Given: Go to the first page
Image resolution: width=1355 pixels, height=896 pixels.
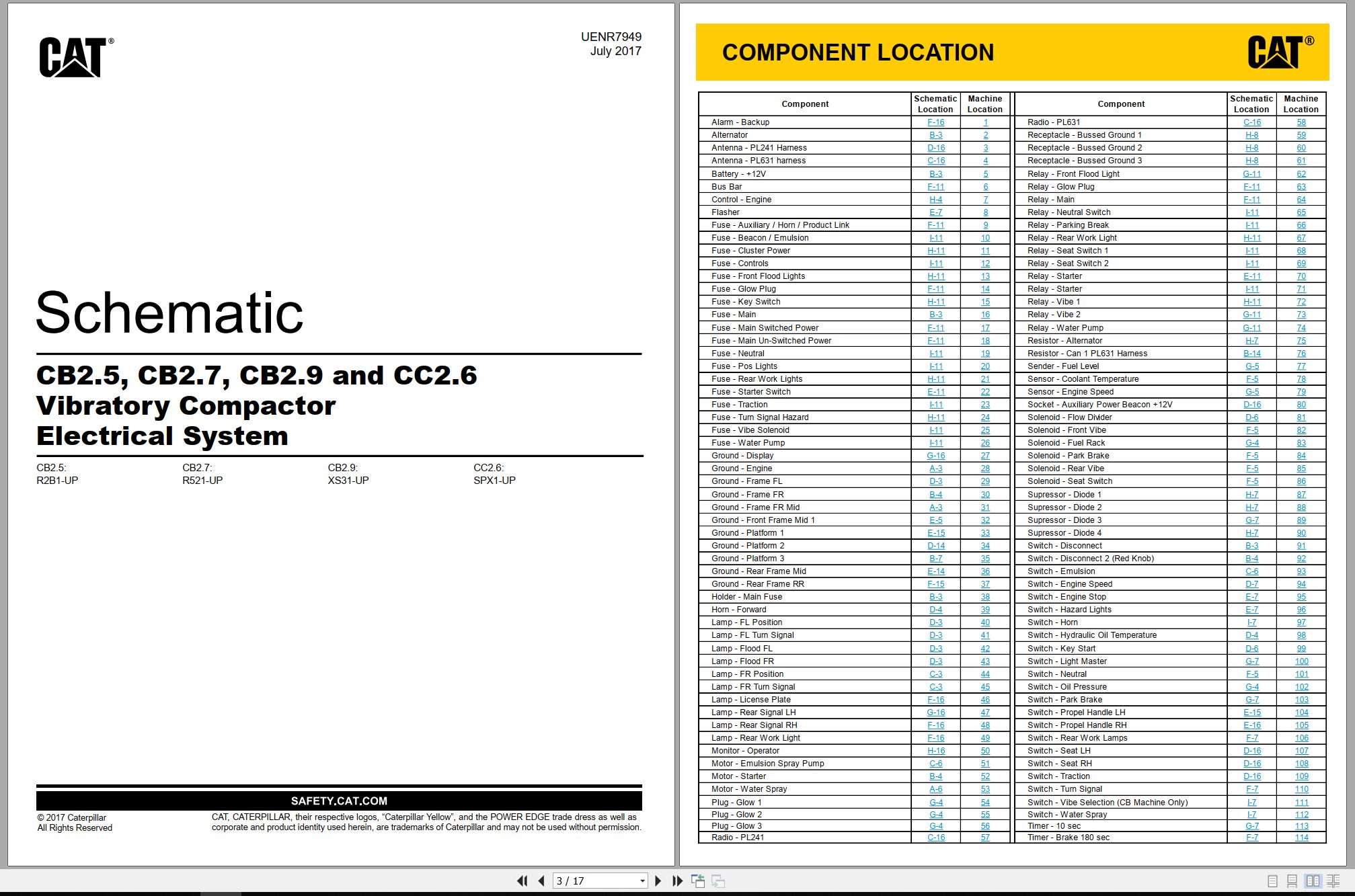Looking at the screenshot, I should tap(522, 881).
